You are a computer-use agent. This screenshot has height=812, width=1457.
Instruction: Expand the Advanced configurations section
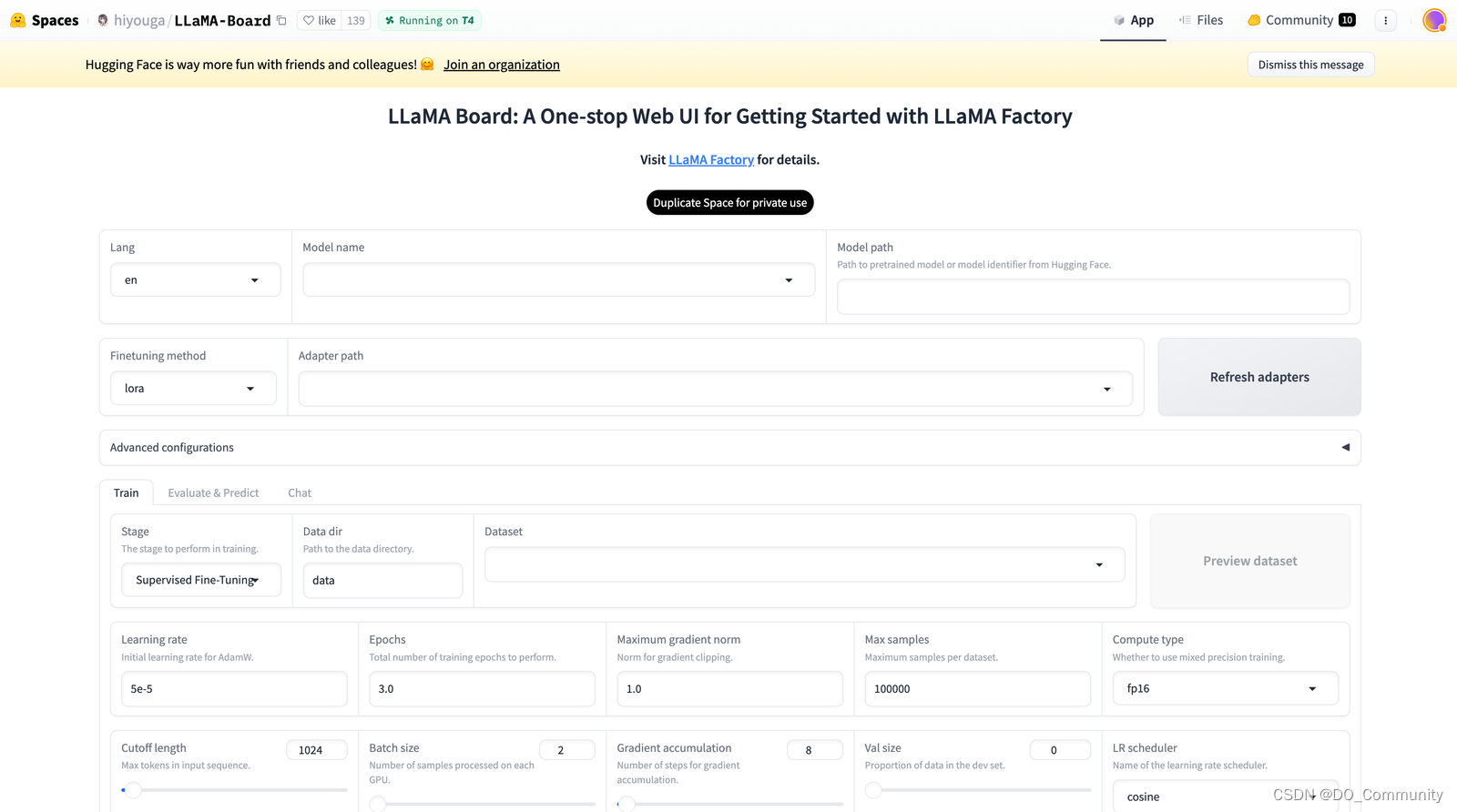coord(729,447)
